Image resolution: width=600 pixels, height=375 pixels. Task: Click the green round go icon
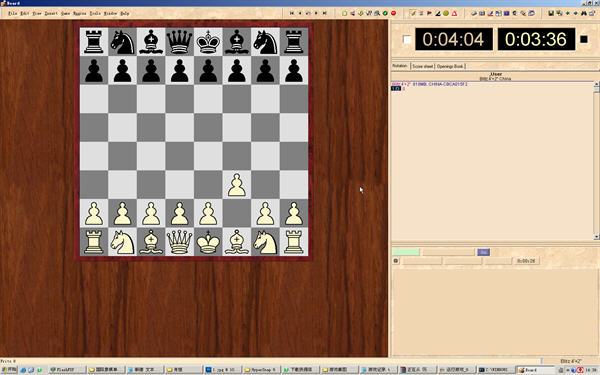point(385,13)
